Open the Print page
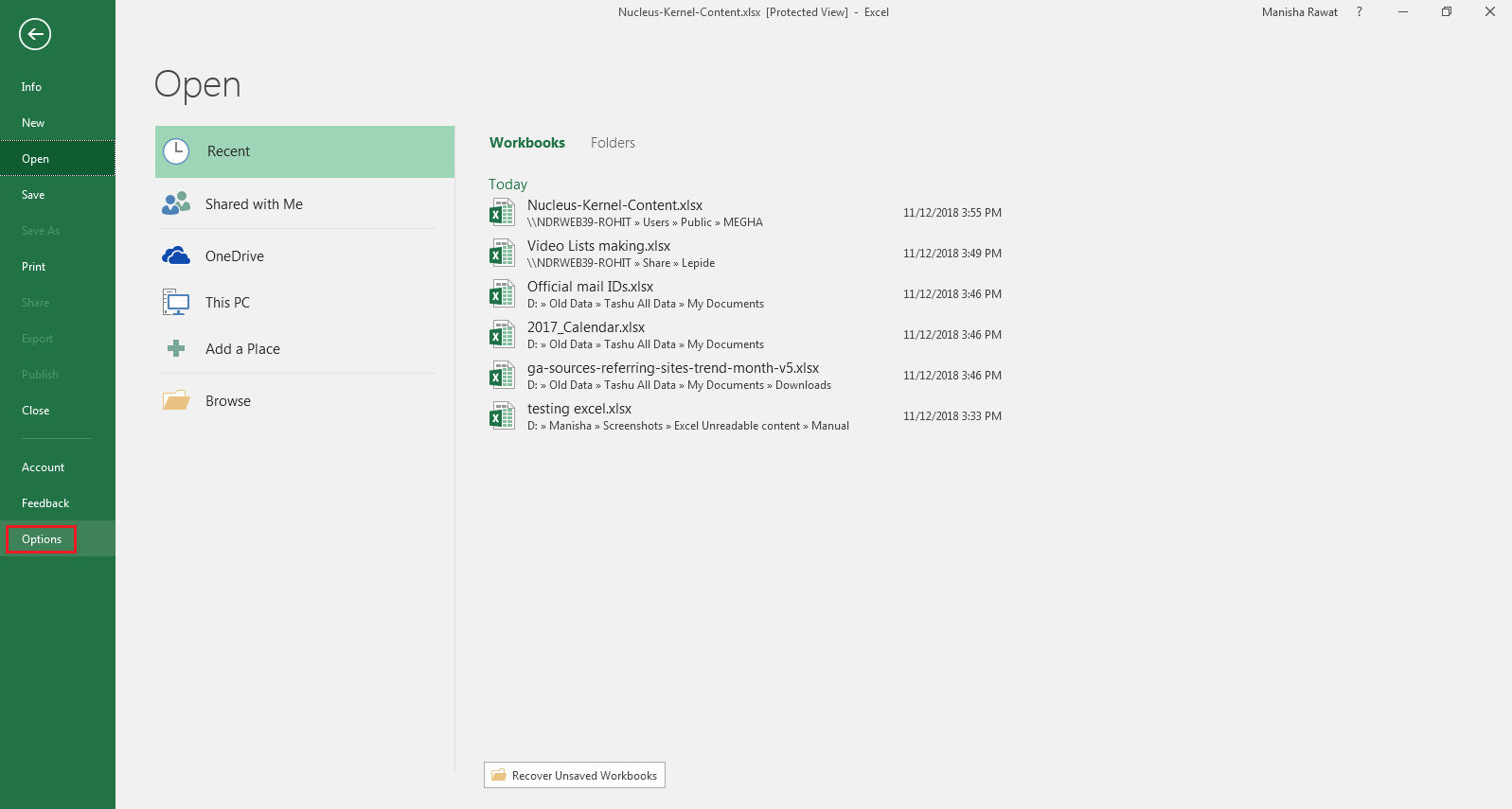The height and width of the screenshot is (809, 1512). coord(58,267)
